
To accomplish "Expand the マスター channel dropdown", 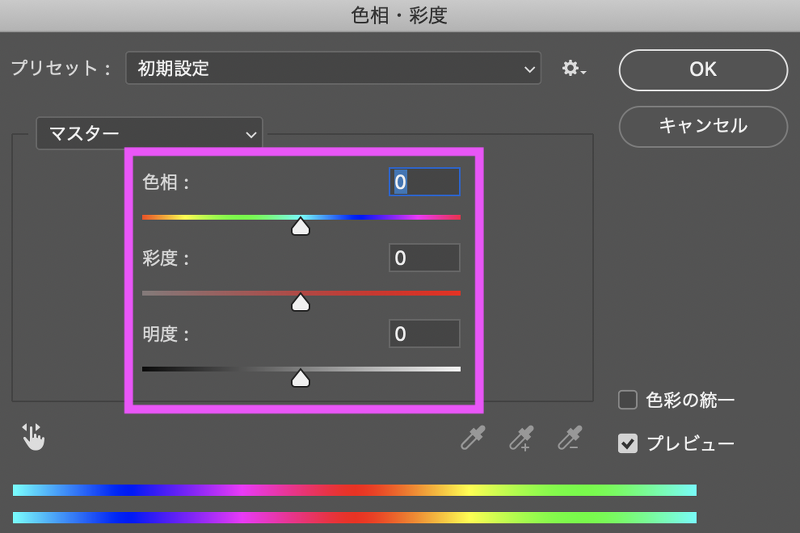I will tap(149, 133).
